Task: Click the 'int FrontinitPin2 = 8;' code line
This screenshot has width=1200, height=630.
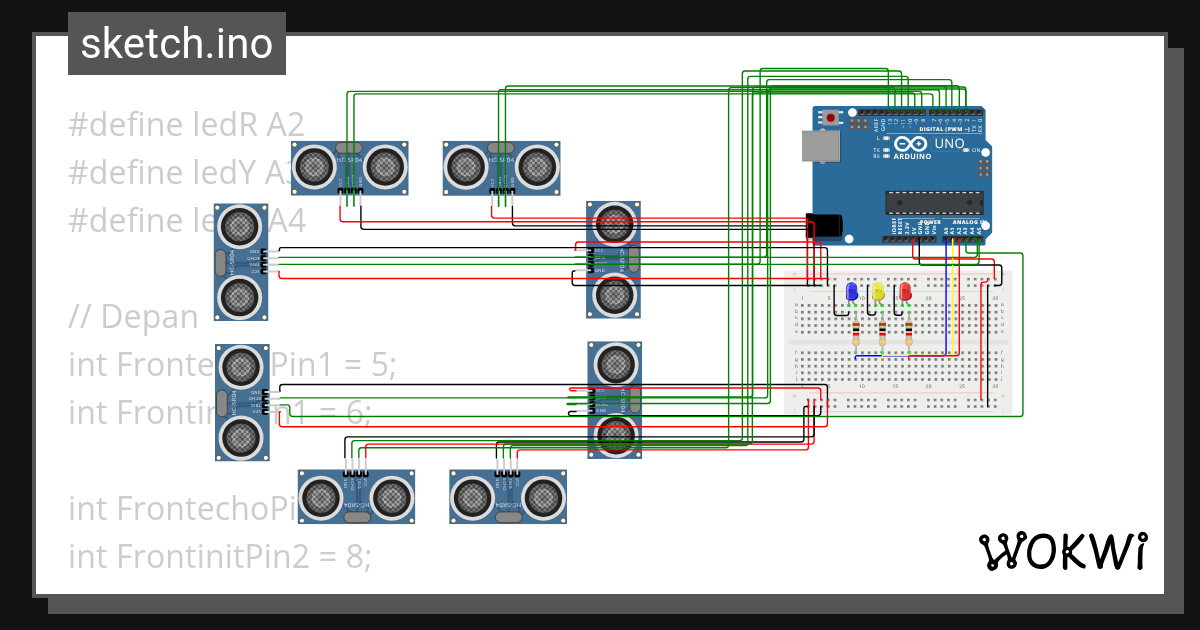Action: (220, 555)
